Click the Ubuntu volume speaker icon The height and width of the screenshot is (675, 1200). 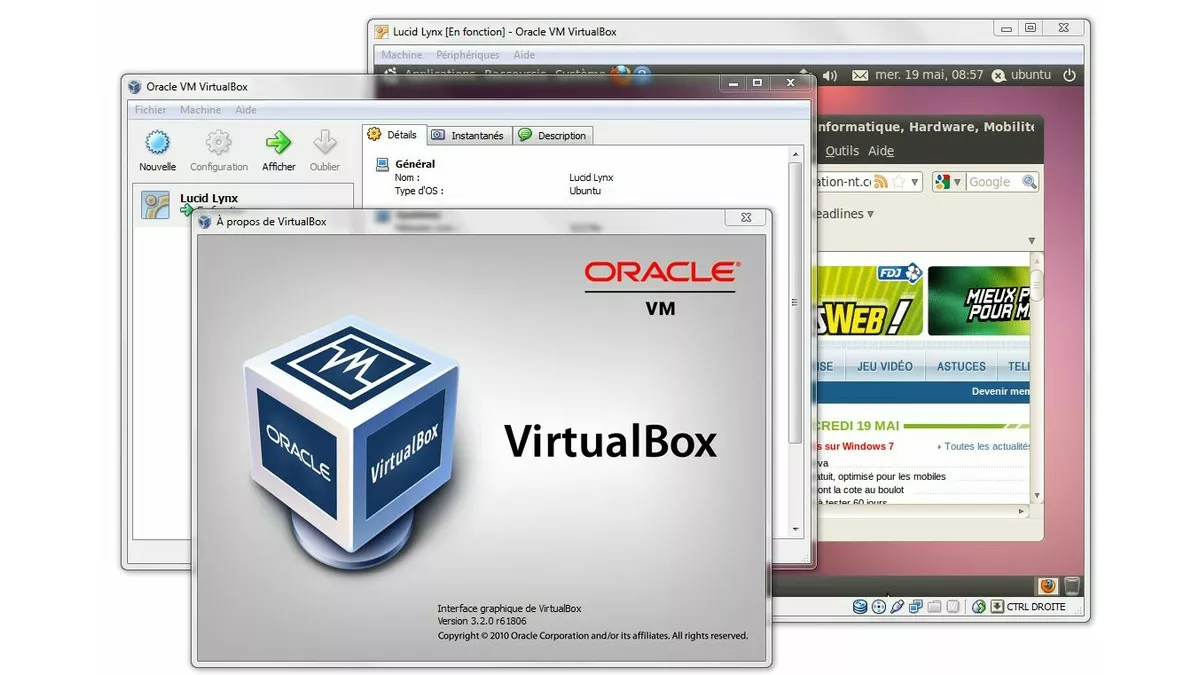tap(829, 75)
